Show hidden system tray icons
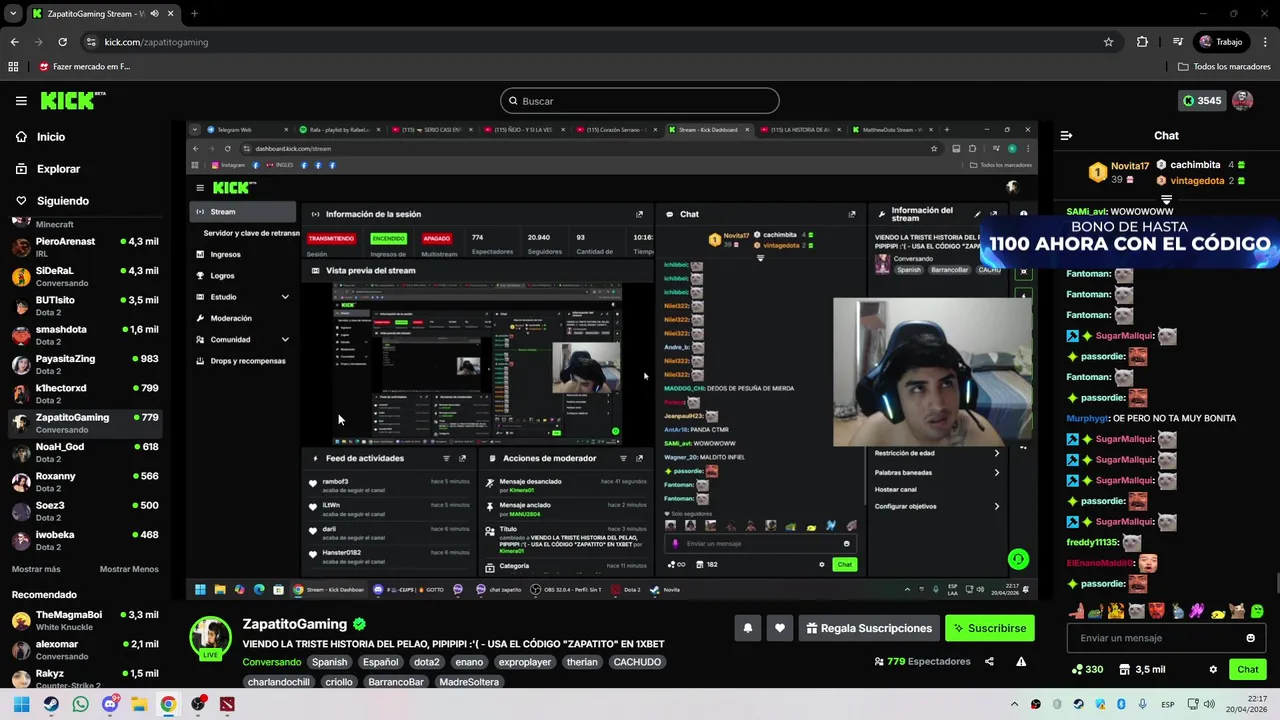The width and height of the screenshot is (1280, 720). tap(1014, 704)
